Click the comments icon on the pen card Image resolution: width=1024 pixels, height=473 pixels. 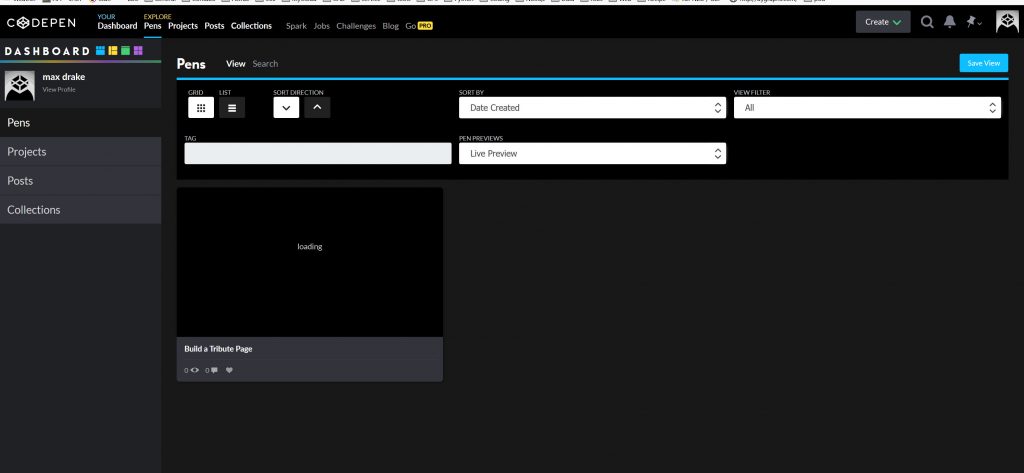(x=211, y=370)
